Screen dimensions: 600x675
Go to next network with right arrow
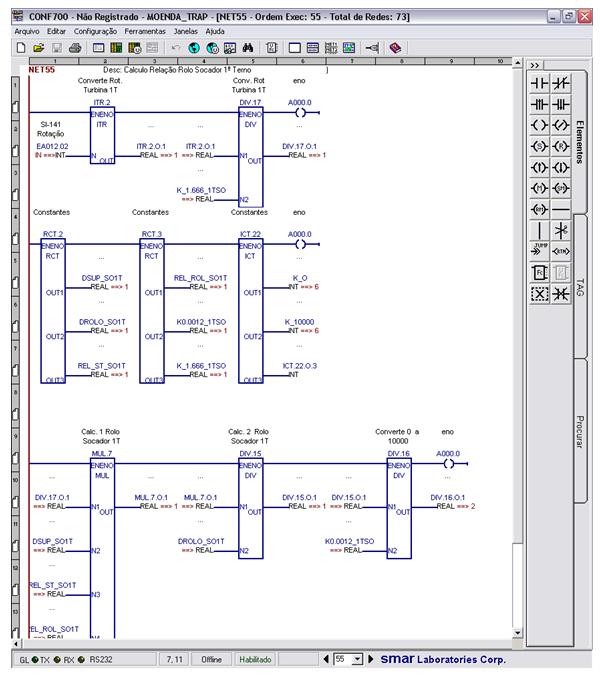tap(371, 659)
